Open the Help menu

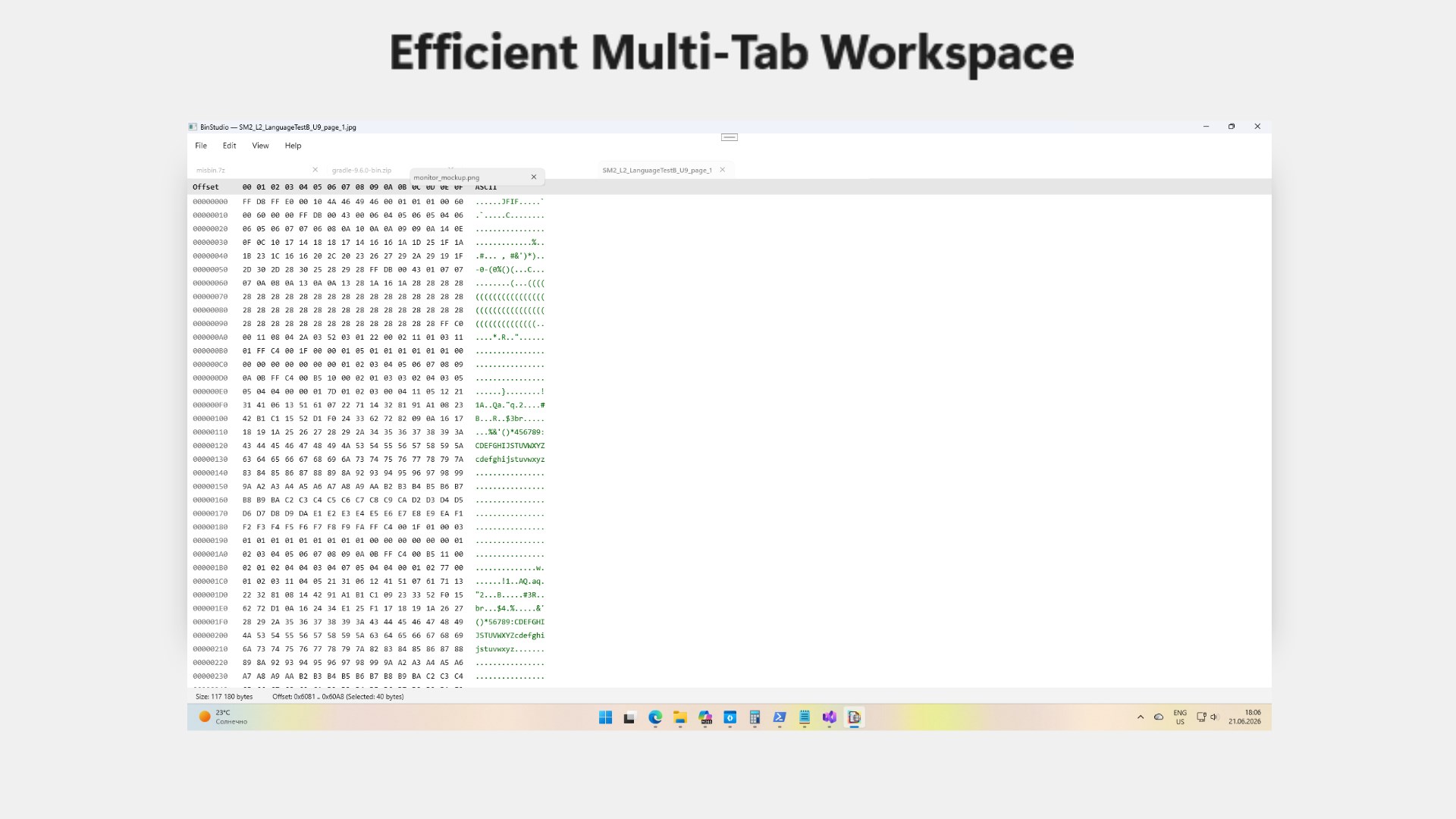point(293,146)
